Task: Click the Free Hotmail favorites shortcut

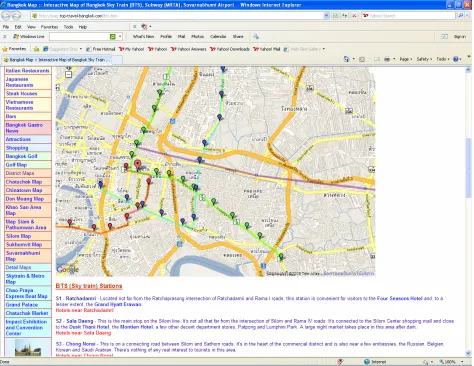Action: coord(100,49)
